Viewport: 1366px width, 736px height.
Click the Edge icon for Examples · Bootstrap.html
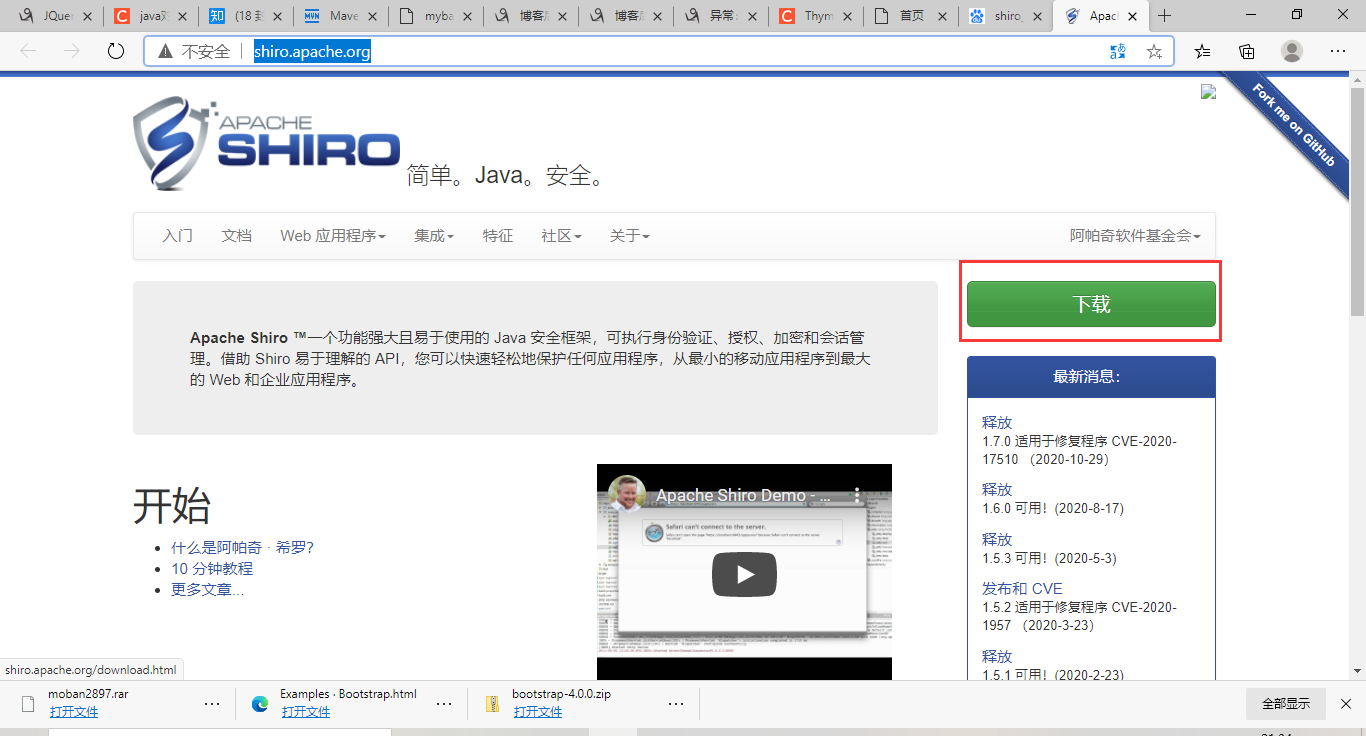(x=260, y=703)
